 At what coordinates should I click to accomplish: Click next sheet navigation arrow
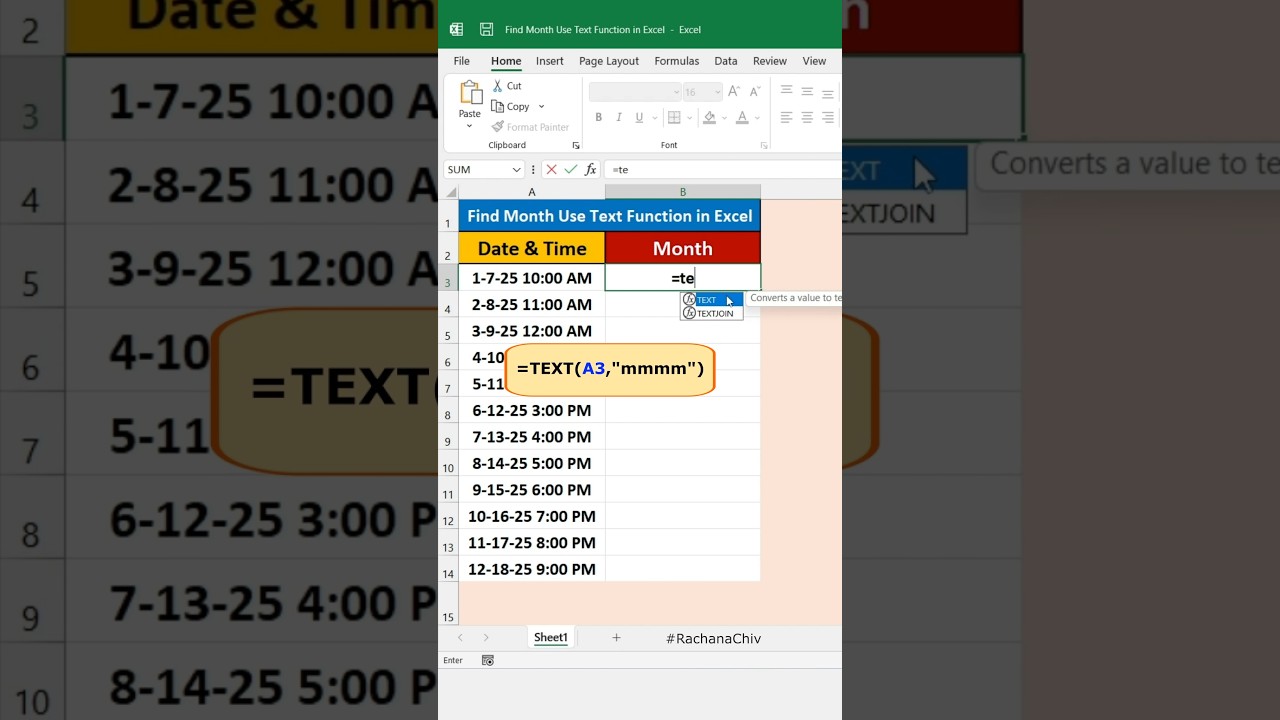486,638
